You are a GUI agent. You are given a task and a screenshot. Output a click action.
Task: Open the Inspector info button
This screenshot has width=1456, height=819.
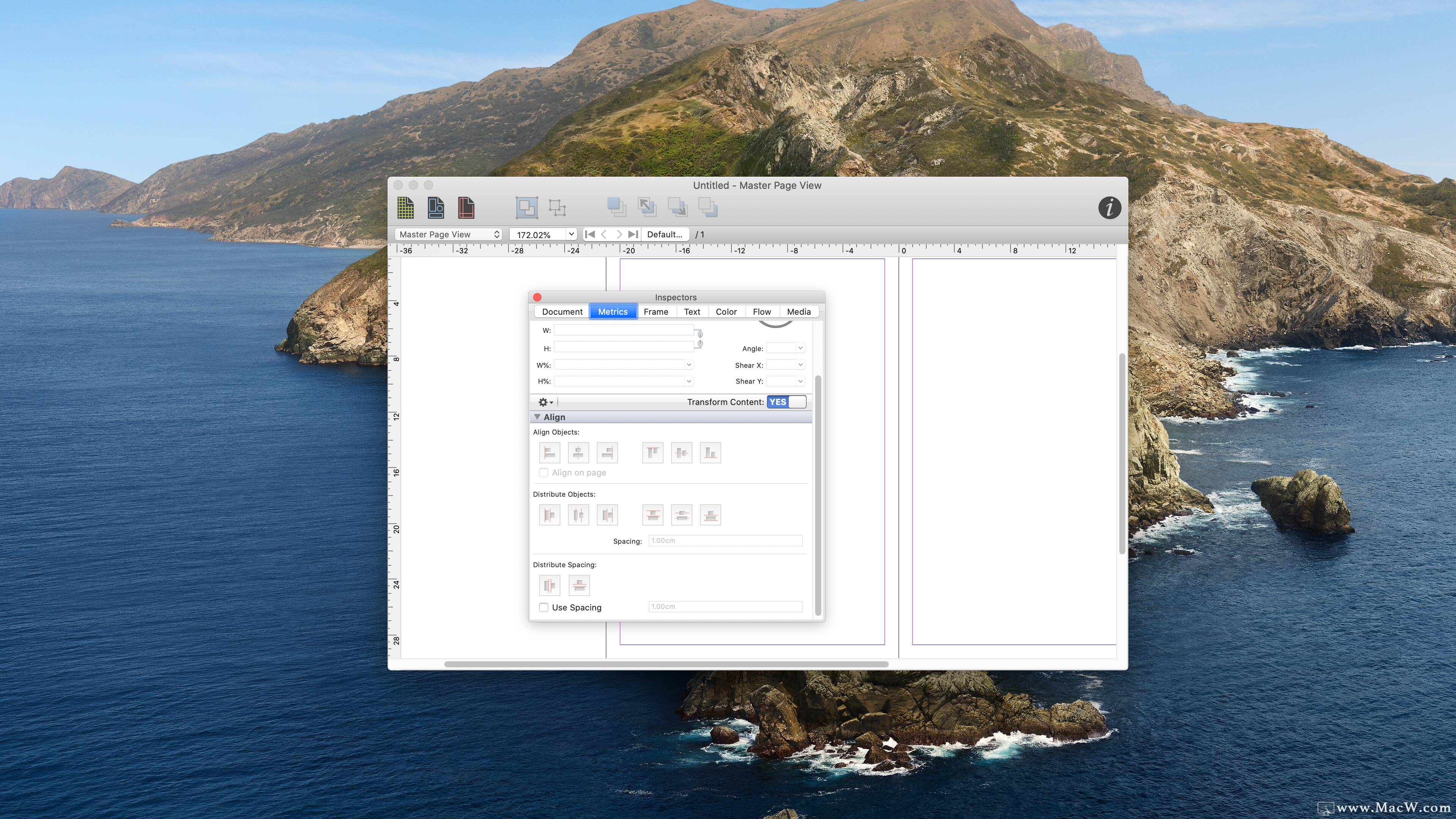(x=1109, y=207)
